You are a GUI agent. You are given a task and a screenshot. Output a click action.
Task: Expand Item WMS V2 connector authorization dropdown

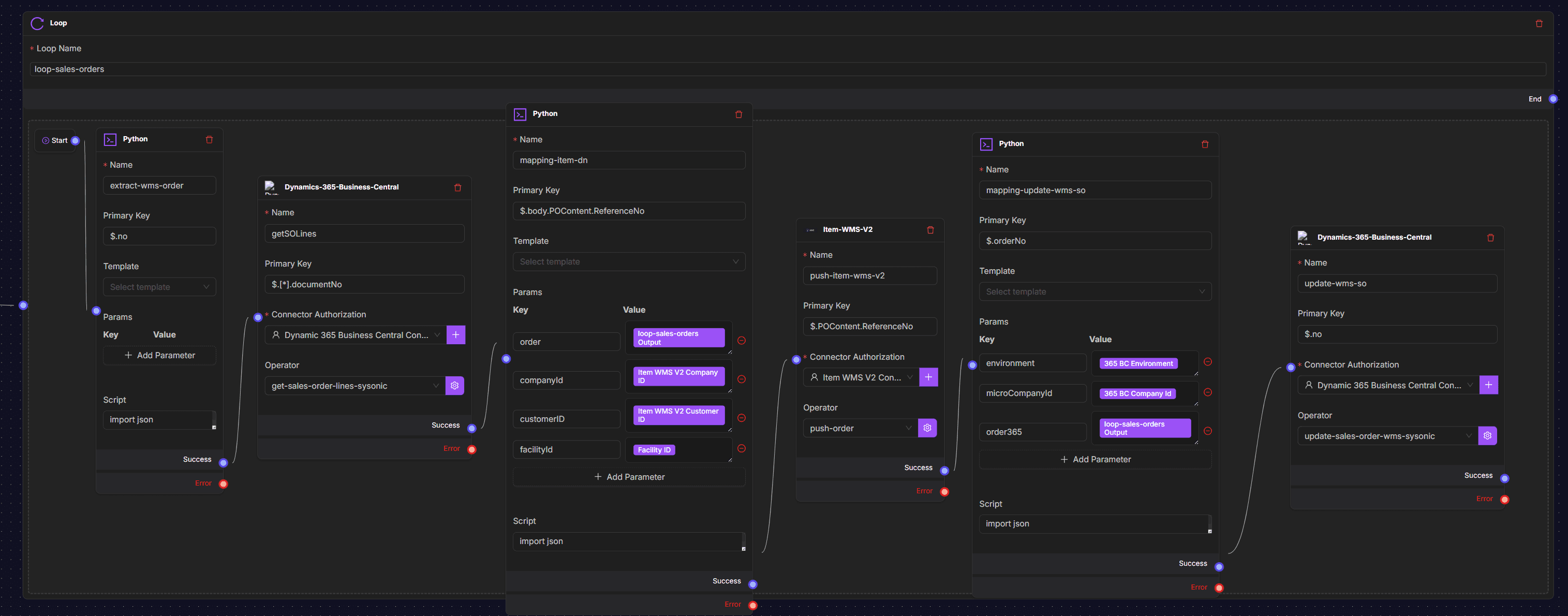pos(860,377)
